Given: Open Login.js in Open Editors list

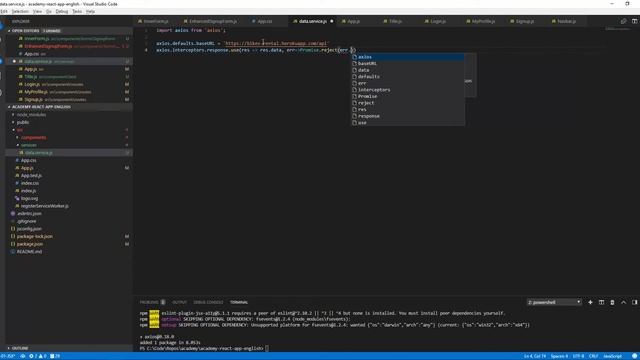Looking at the screenshot, I should tap(32, 84).
